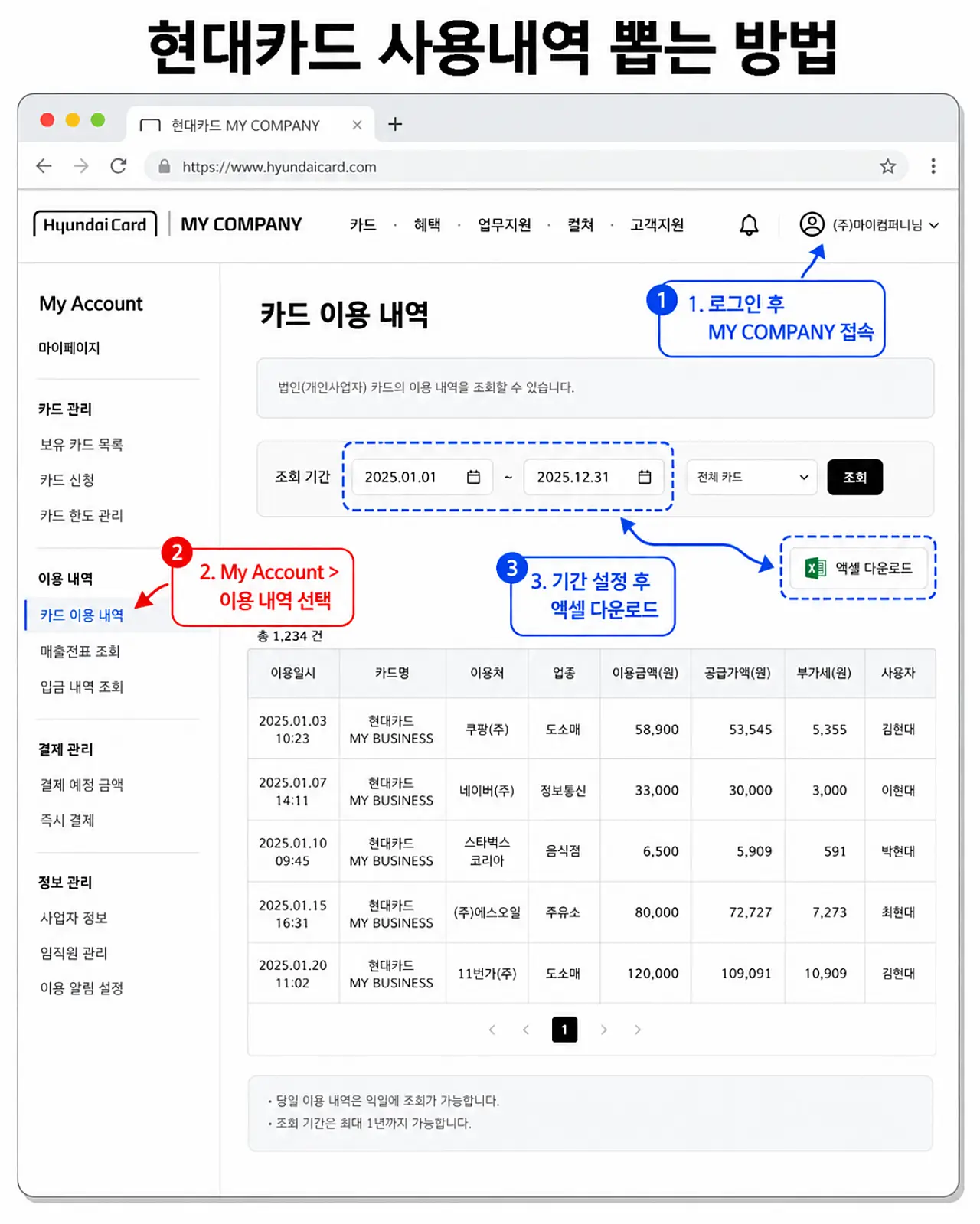
Task: Click the Hyundai Card logo
Action: pyautogui.click(x=95, y=224)
